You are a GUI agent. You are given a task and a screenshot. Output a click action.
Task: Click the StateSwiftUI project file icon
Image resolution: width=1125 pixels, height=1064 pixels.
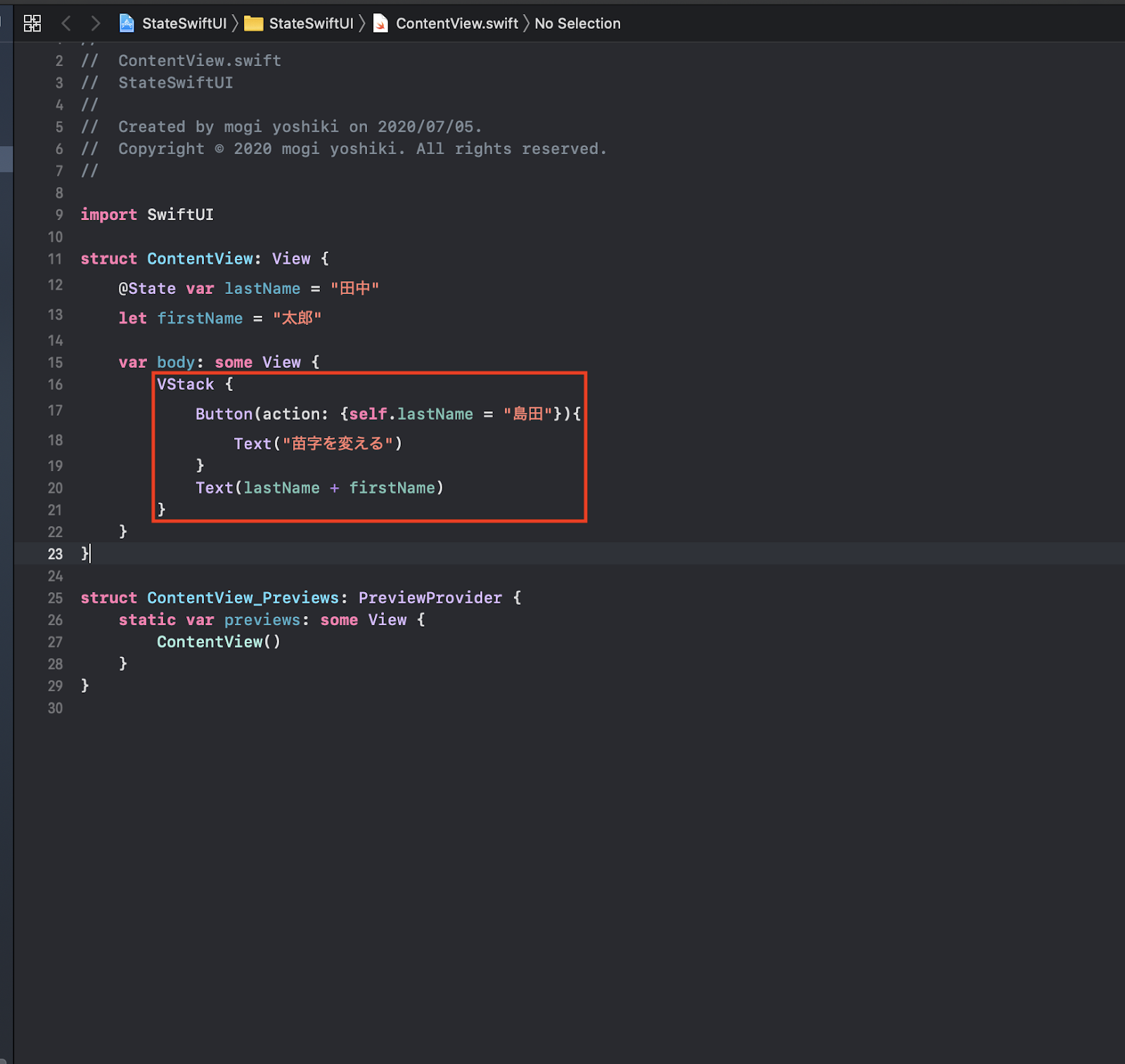pyautogui.click(x=127, y=23)
